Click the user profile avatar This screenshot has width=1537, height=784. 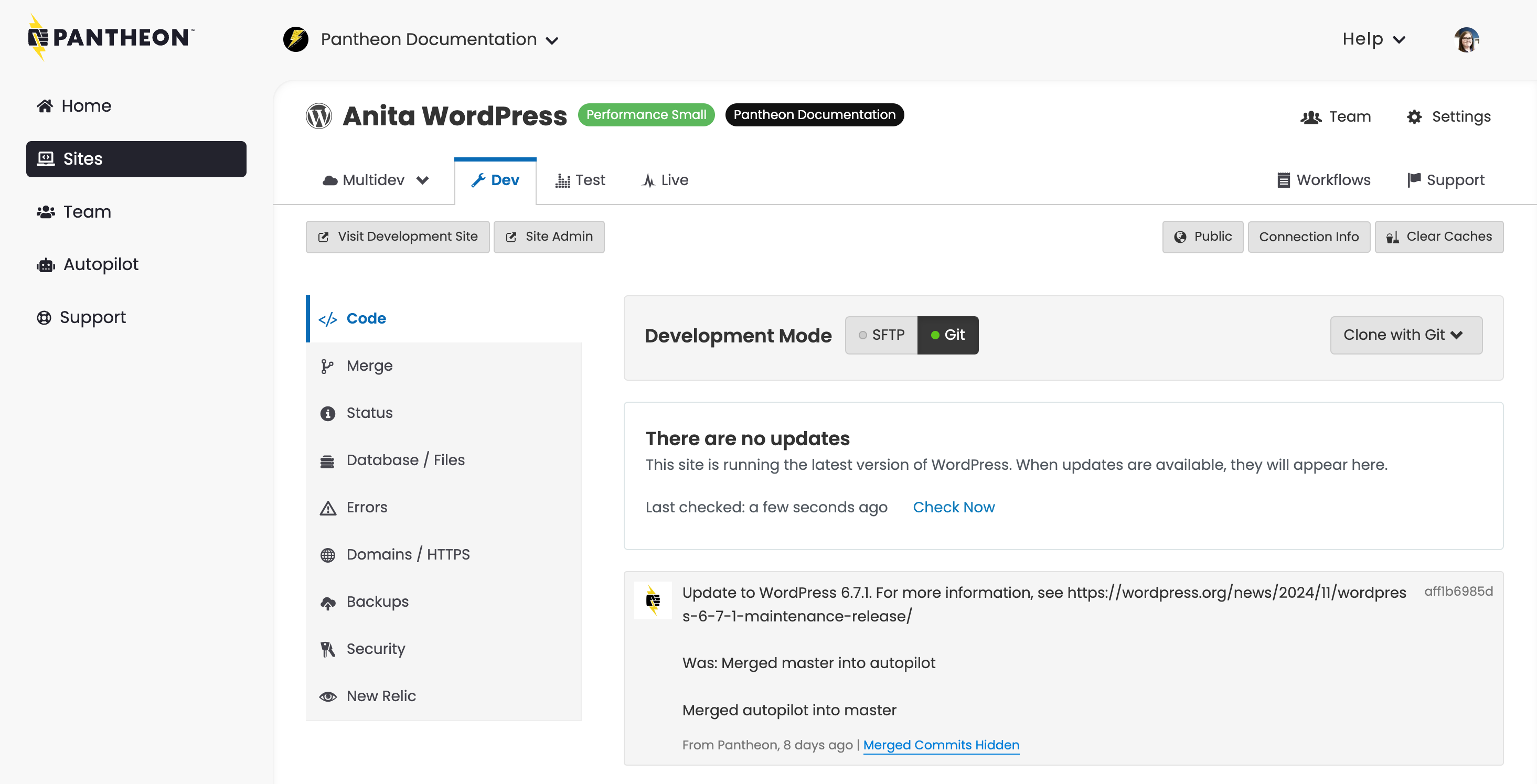(1466, 39)
